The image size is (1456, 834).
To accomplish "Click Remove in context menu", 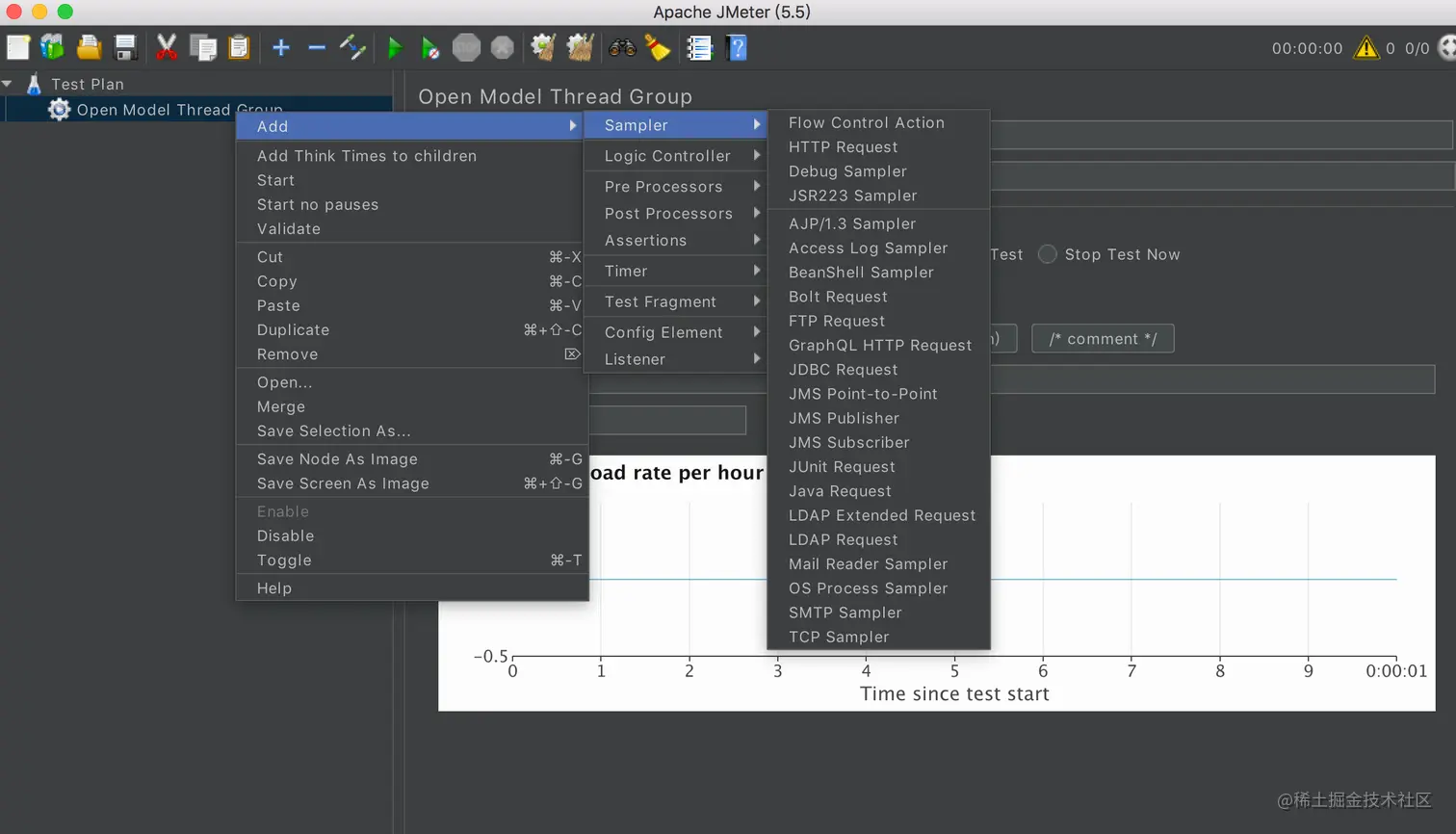I will pyautogui.click(x=412, y=354).
